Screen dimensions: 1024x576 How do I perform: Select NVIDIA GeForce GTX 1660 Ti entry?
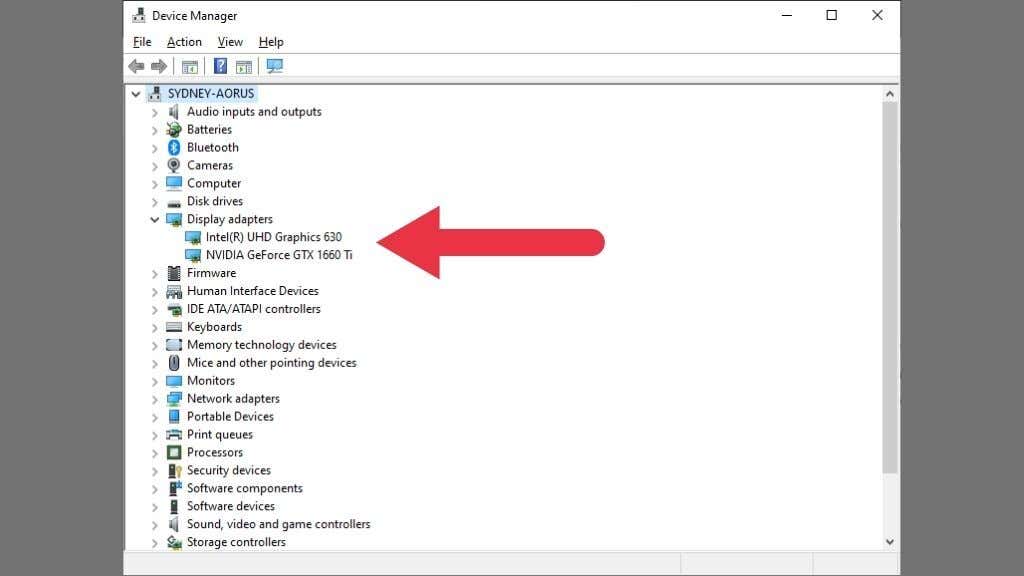(x=279, y=255)
